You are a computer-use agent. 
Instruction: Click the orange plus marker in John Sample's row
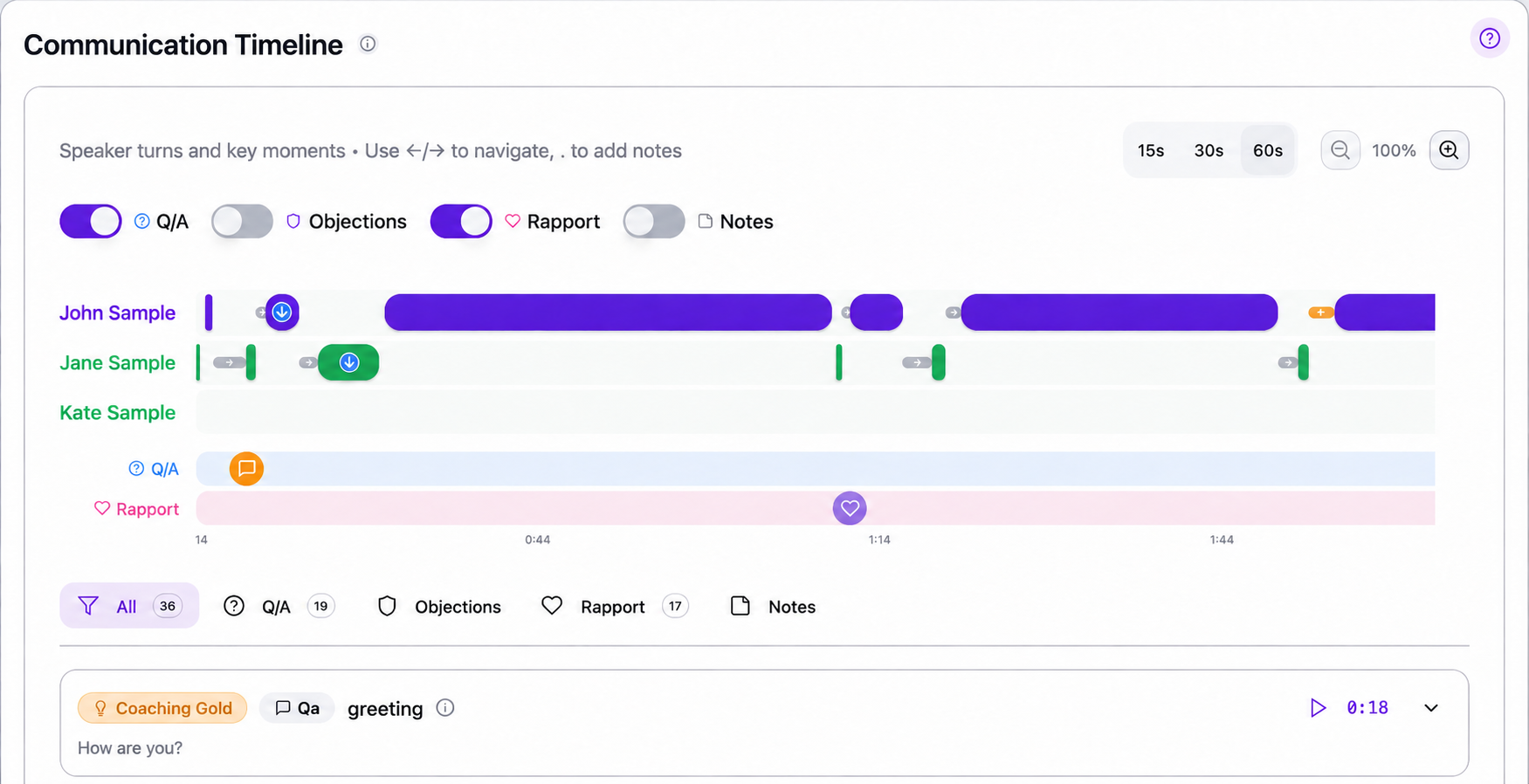pyautogui.click(x=1320, y=313)
